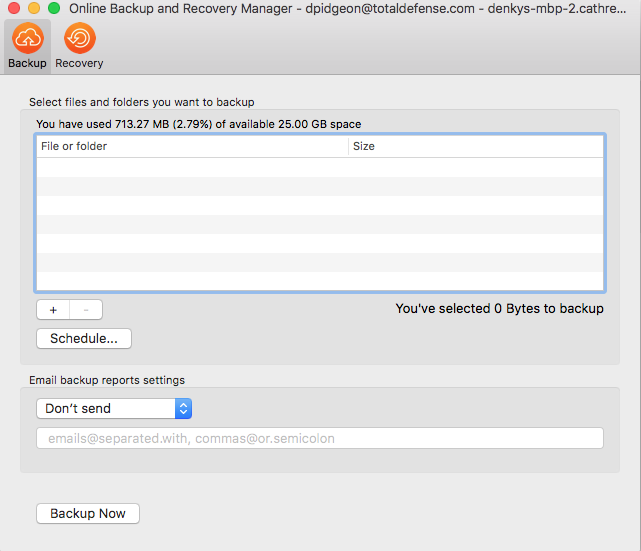Expand the Don't send email reports dropdown
Viewport: 641px width, 551px height.
114,408
